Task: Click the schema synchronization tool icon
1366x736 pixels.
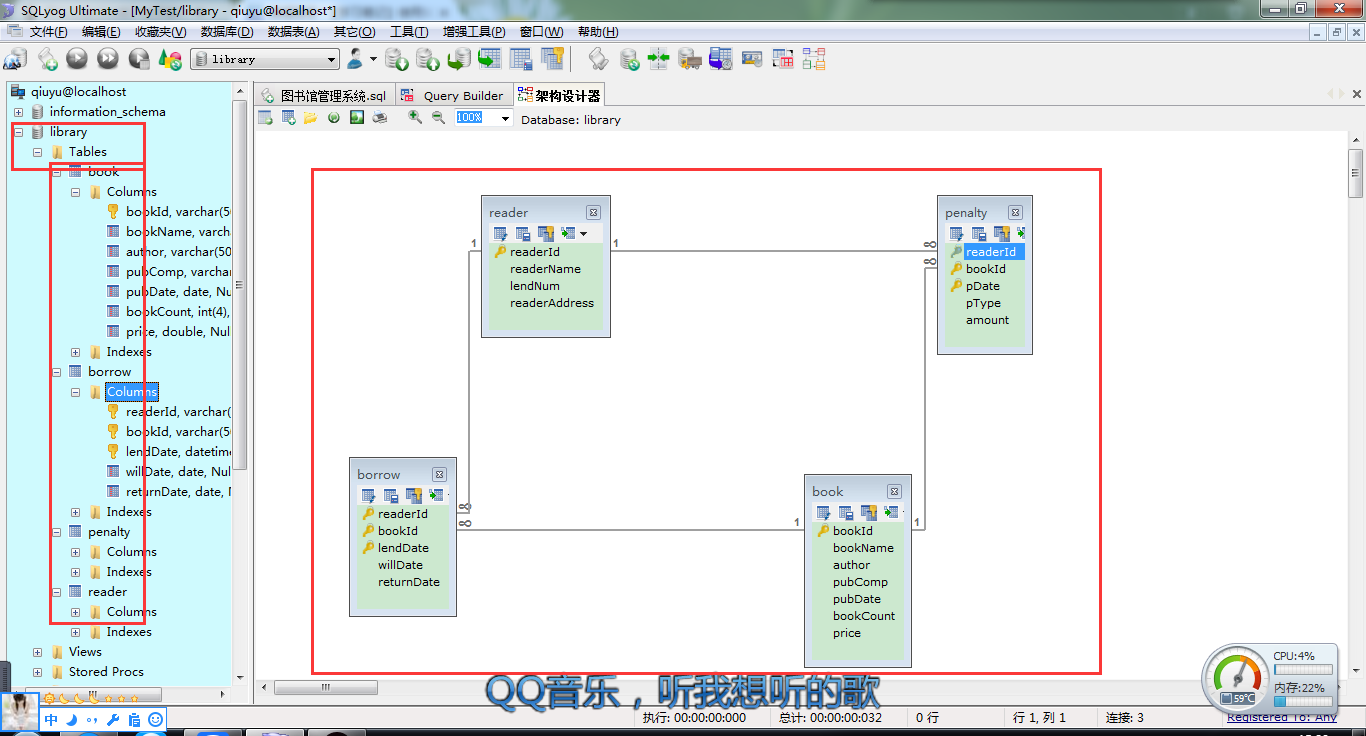Action: click(x=659, y=59)
